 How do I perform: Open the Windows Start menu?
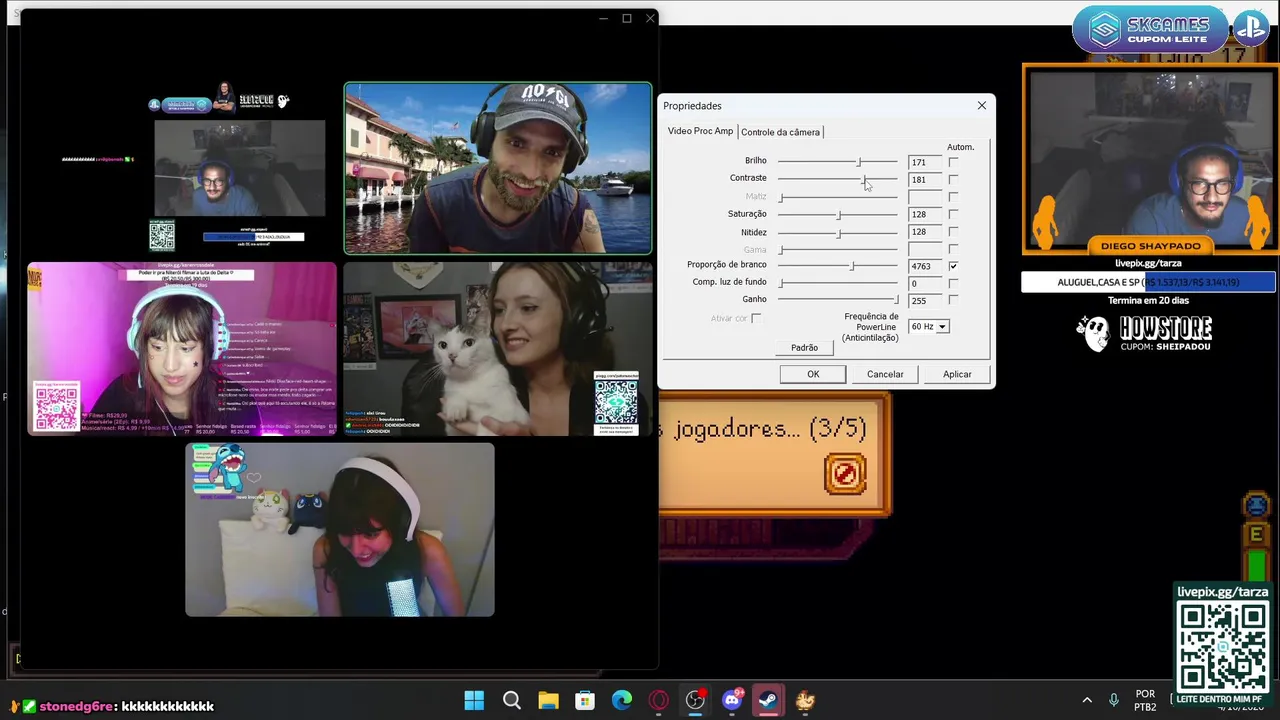(474, 700)
